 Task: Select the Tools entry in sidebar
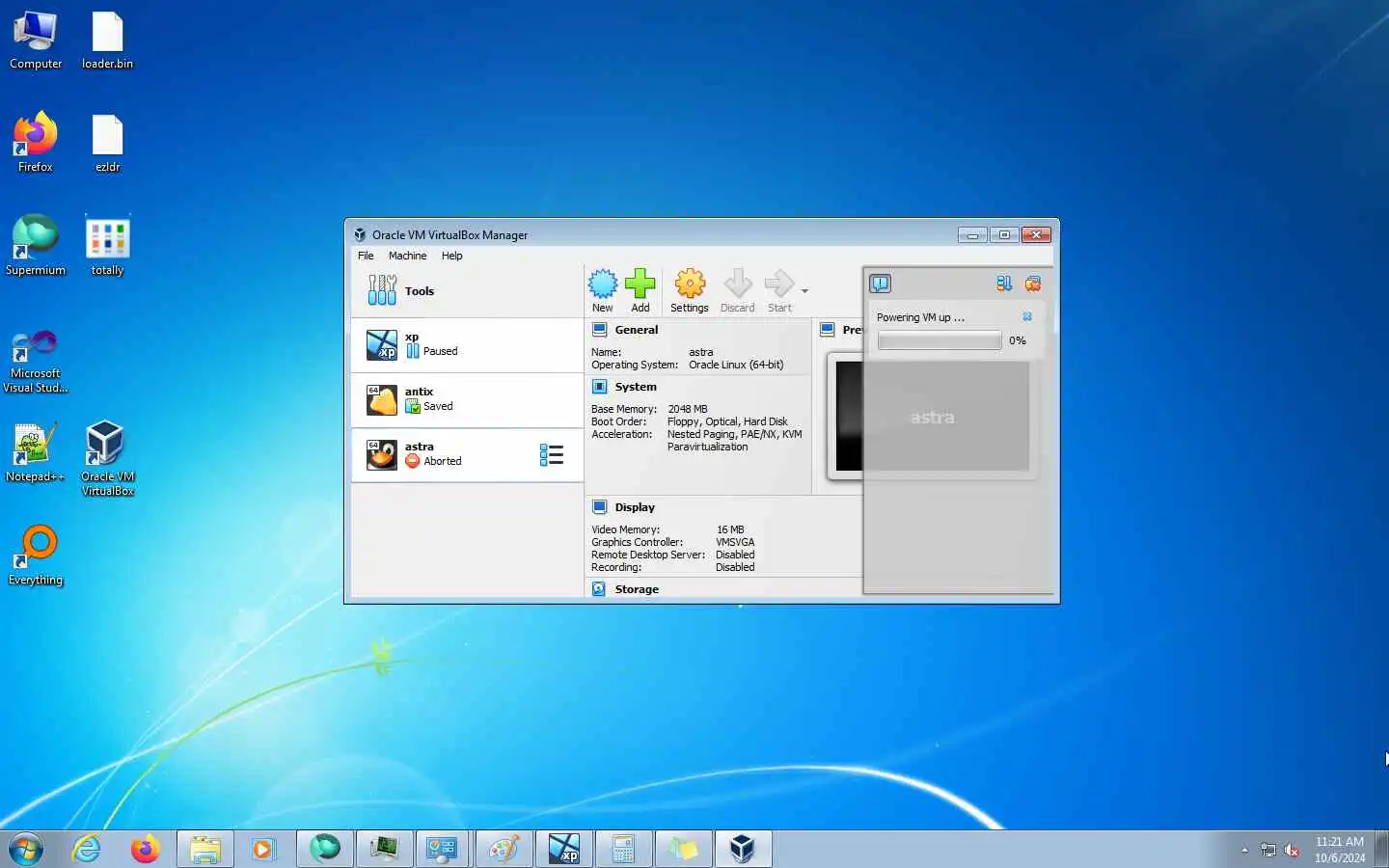pyautogui.click(x=468, y=290)
